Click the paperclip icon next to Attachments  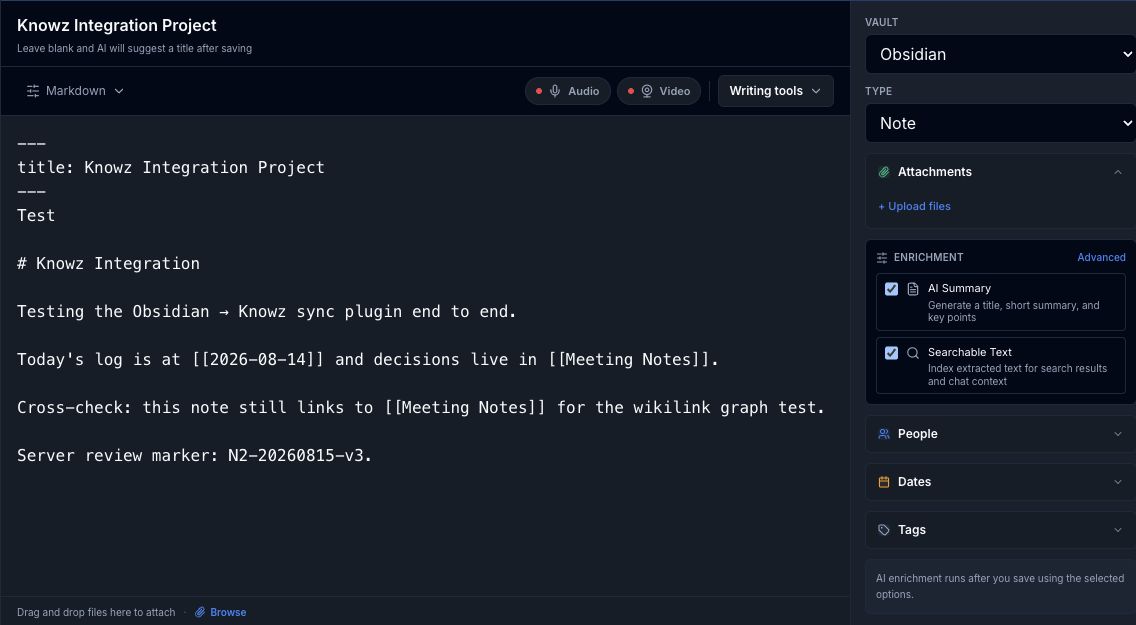[884, 172]
